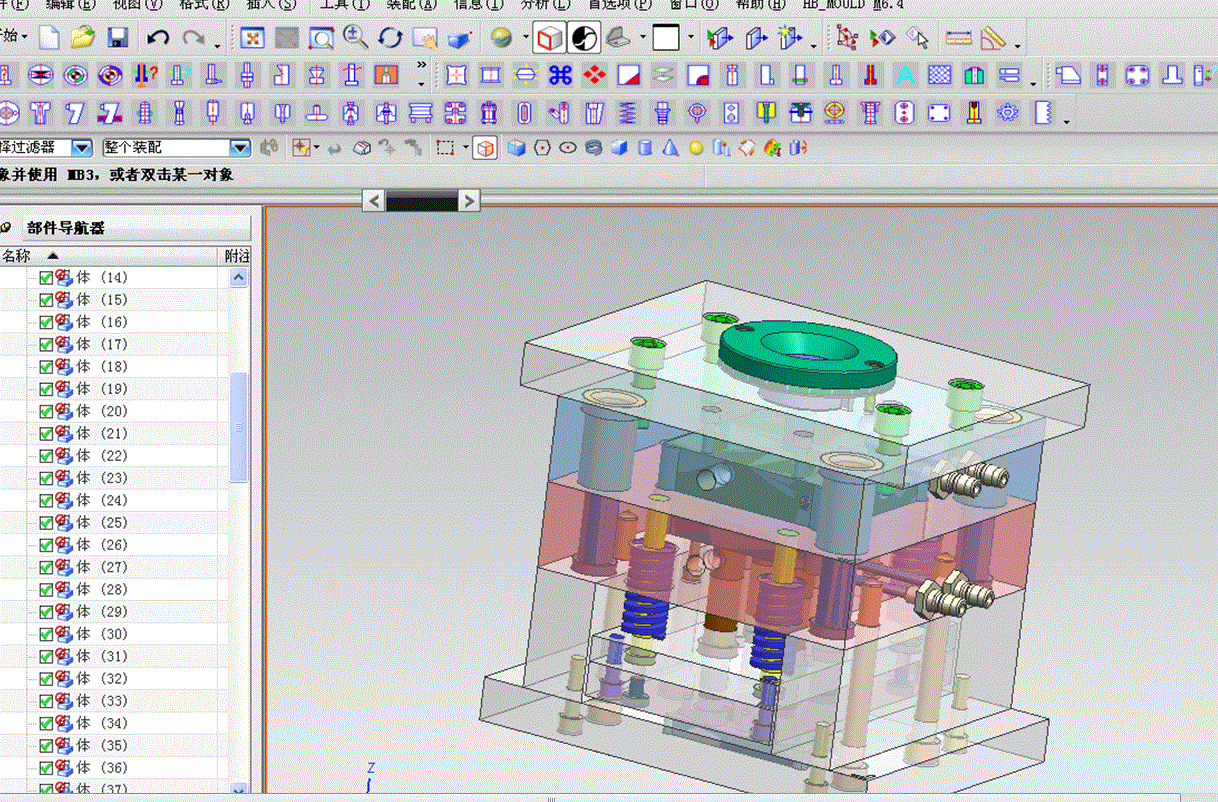Fit the model to the view
The height and width of the screenshot is (802, 1218).
[254, 38]
